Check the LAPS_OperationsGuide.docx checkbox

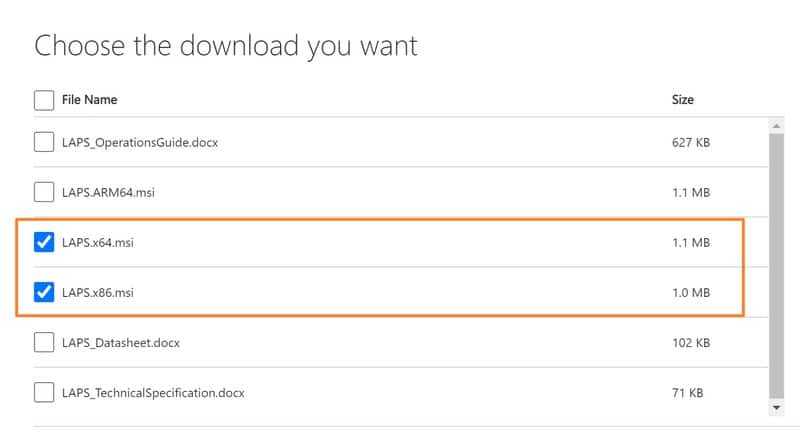[x=44, y=142]
